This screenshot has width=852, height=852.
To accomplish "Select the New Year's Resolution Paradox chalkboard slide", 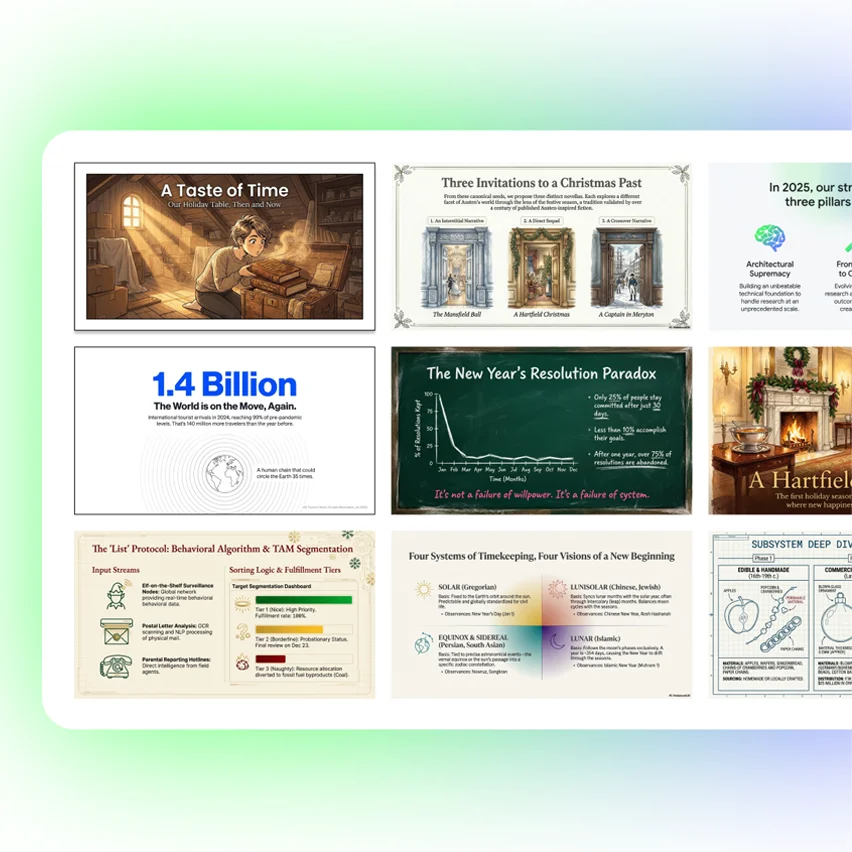I will tap(541, 430).
